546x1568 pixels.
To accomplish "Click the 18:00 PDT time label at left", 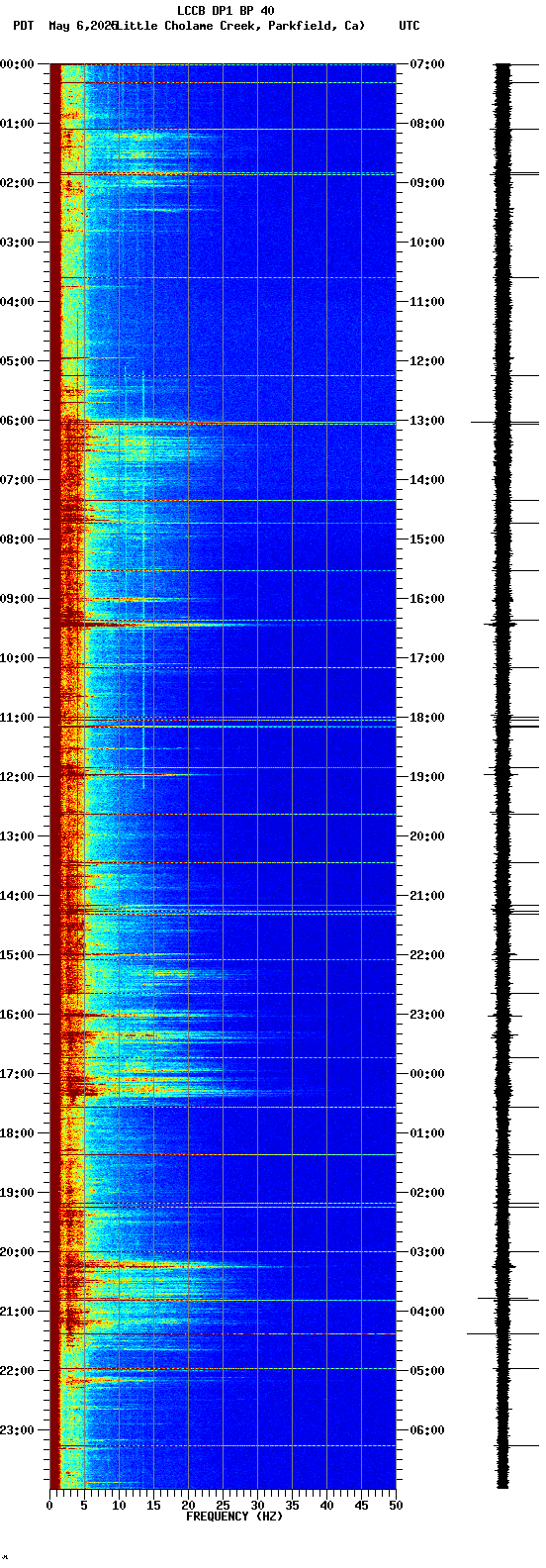I will pyautogui.click(x=18, y=1133).
